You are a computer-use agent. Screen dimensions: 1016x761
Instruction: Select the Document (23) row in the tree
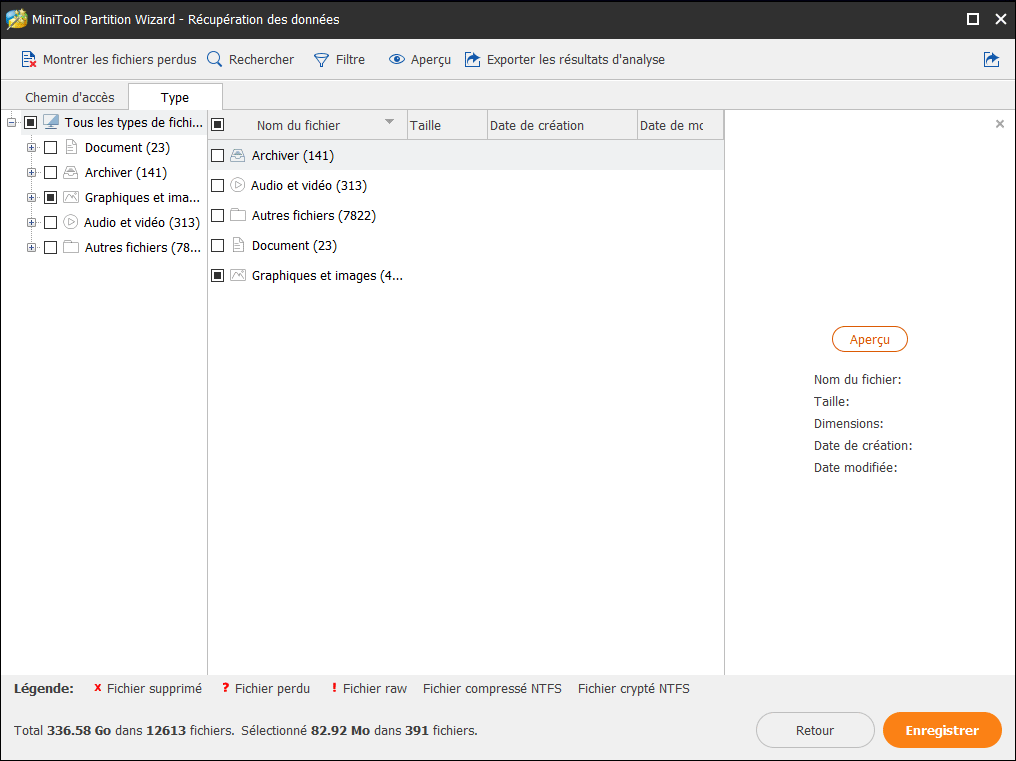(x=127, y=148)
